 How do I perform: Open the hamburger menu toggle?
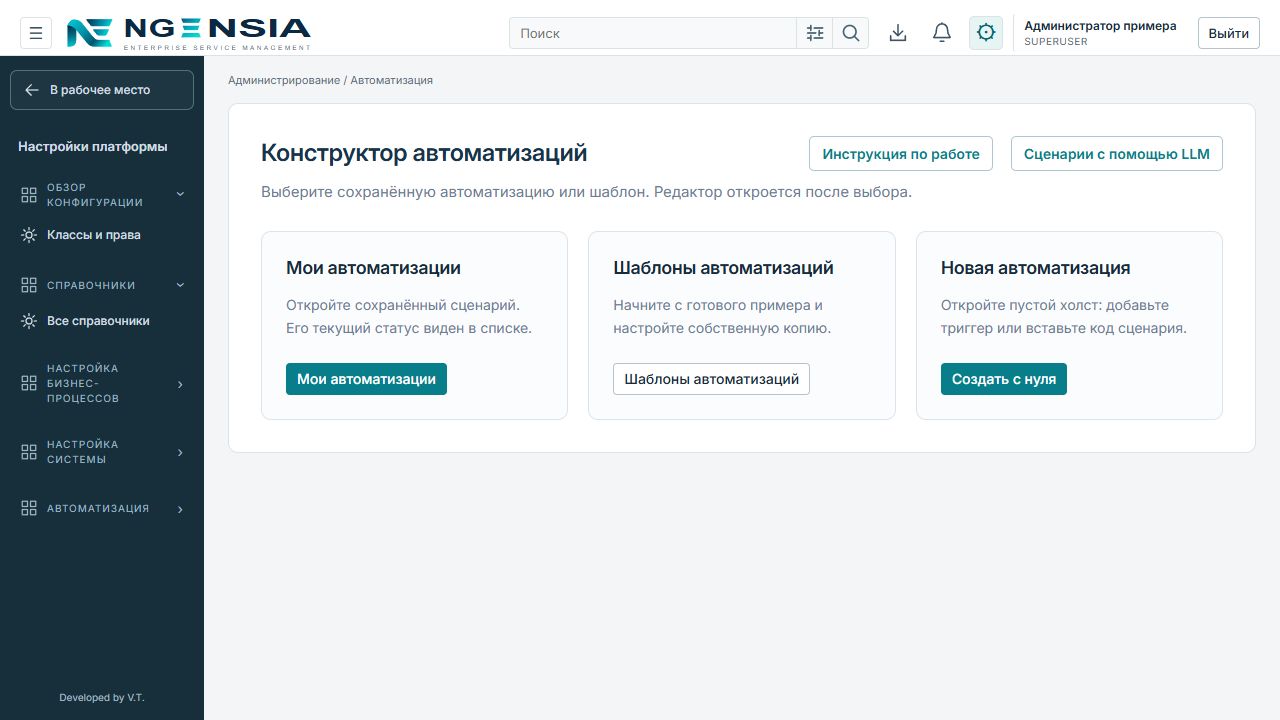[36, 33]
